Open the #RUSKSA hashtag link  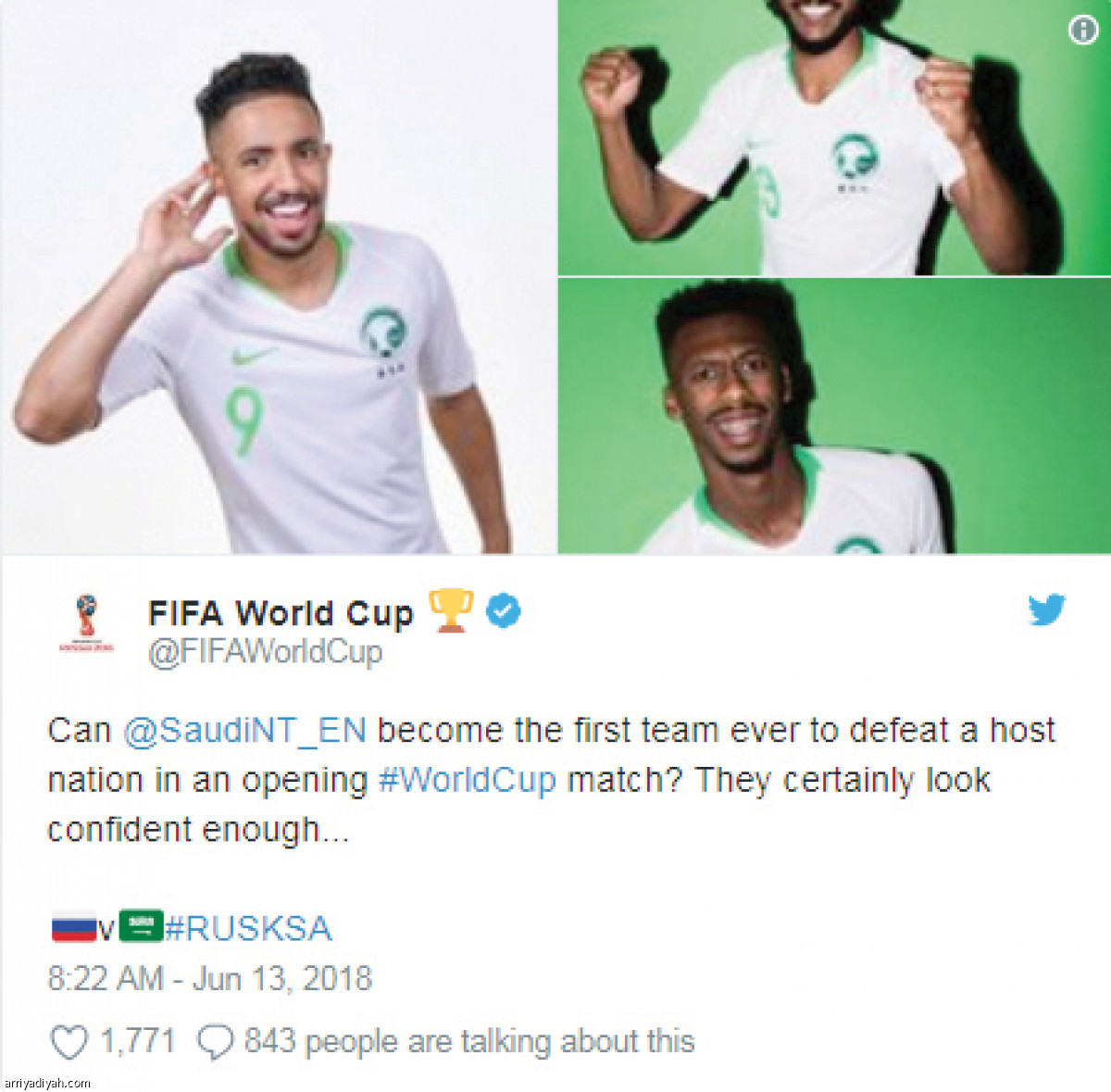248,928
